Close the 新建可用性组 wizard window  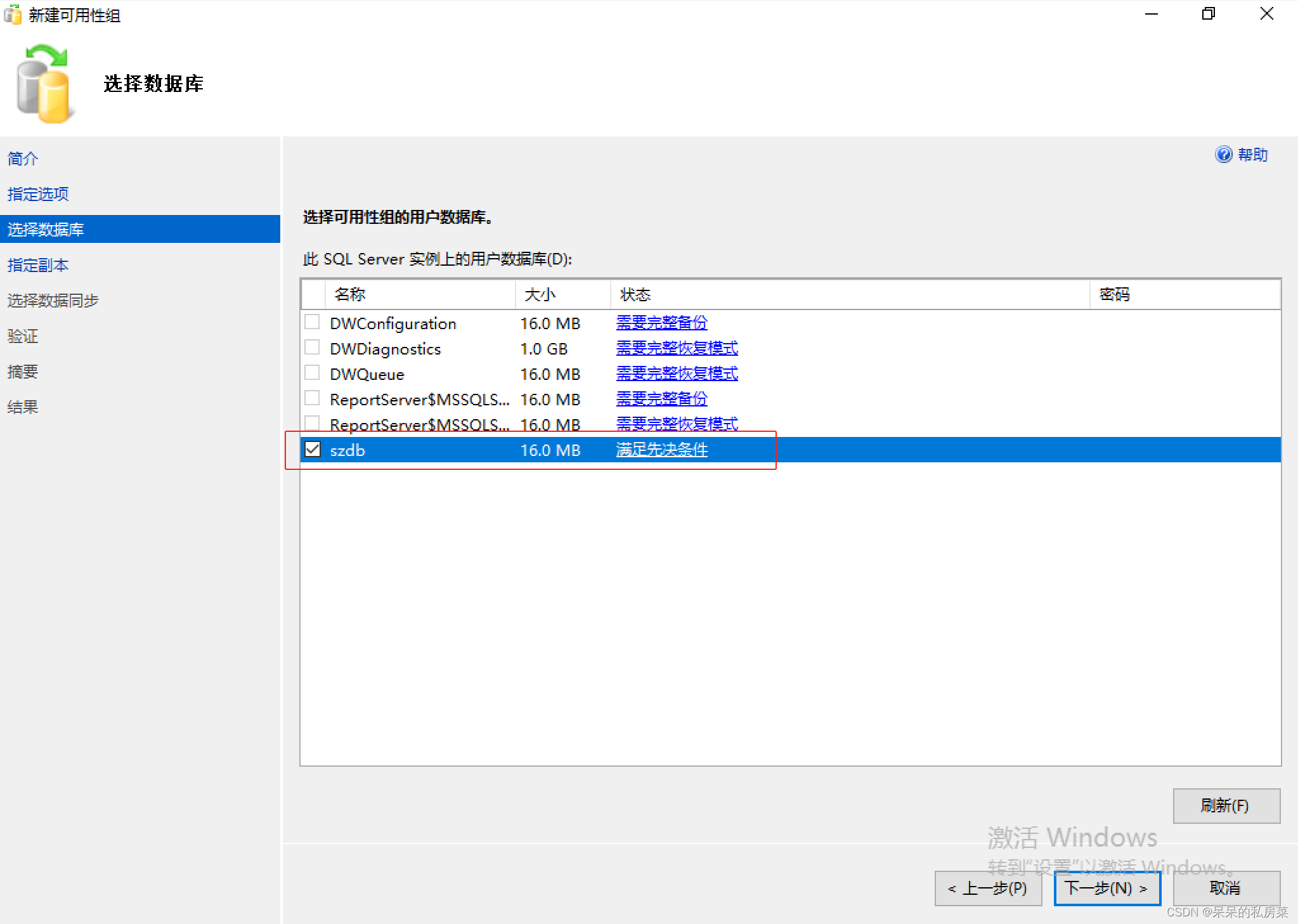(1266, 14)
